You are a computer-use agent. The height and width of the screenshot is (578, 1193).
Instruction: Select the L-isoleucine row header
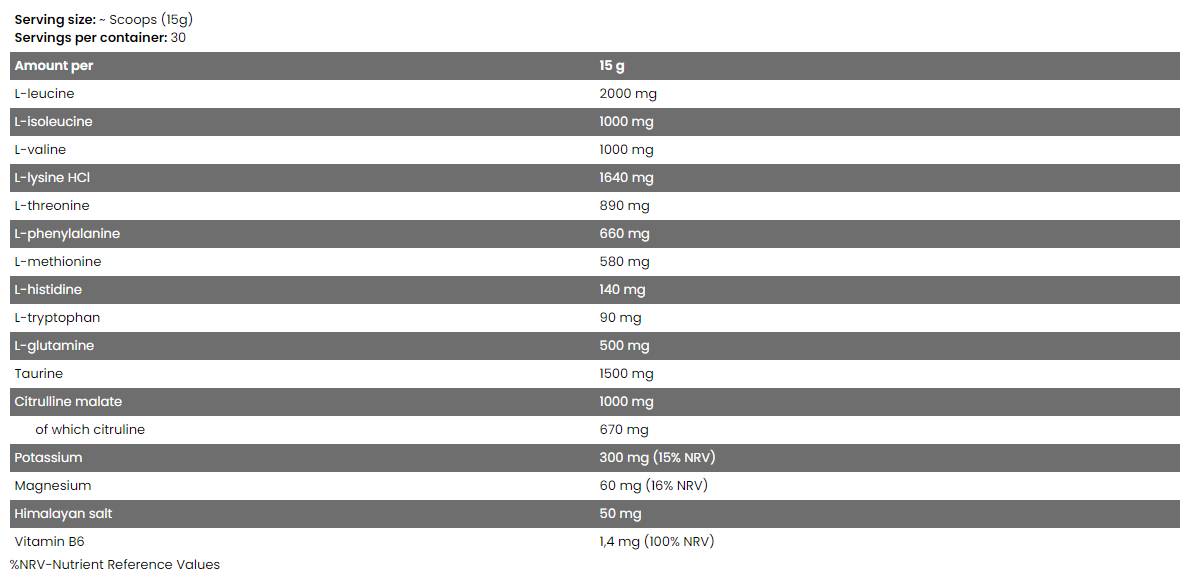tap(53, 122)
